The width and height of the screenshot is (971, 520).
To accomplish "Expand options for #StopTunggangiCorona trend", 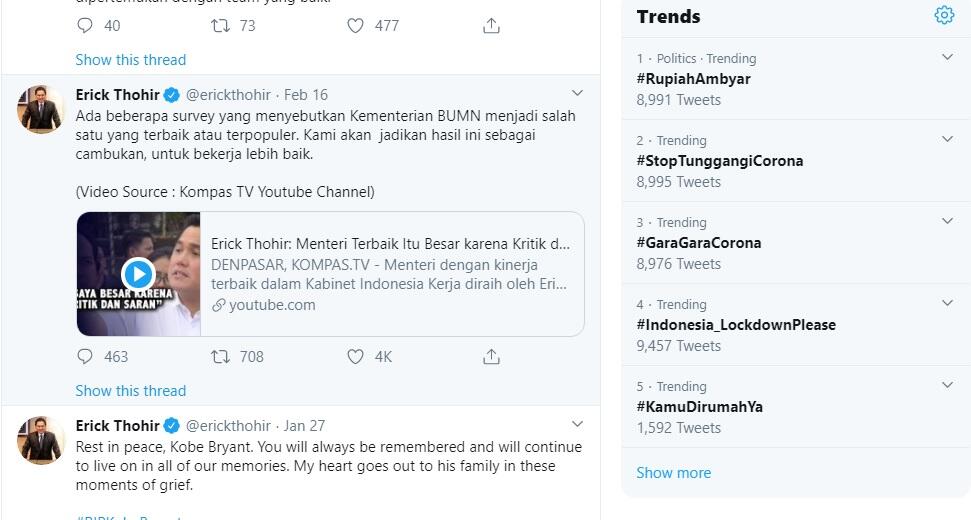I will point(947,140).
